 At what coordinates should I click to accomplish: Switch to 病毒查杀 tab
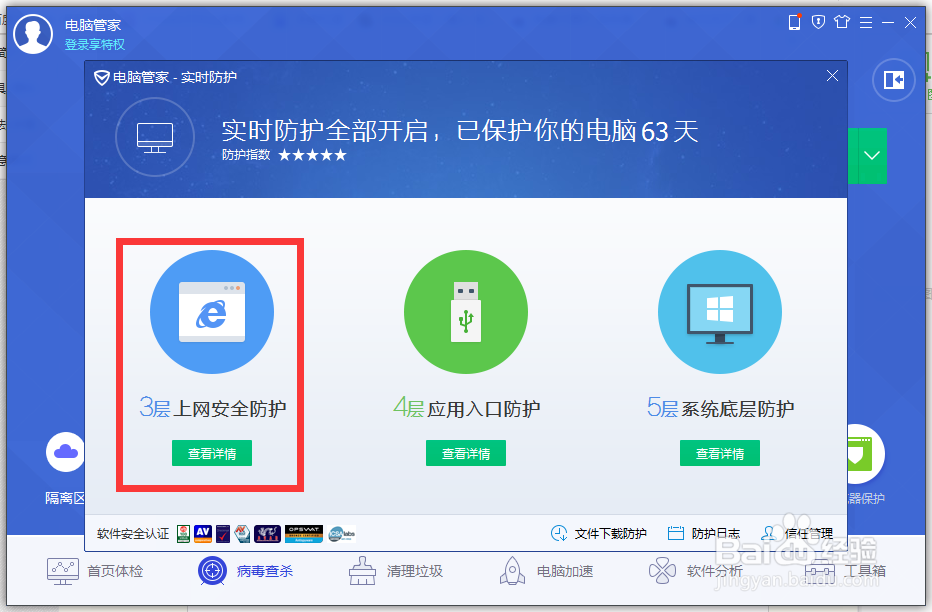[245, 571]
